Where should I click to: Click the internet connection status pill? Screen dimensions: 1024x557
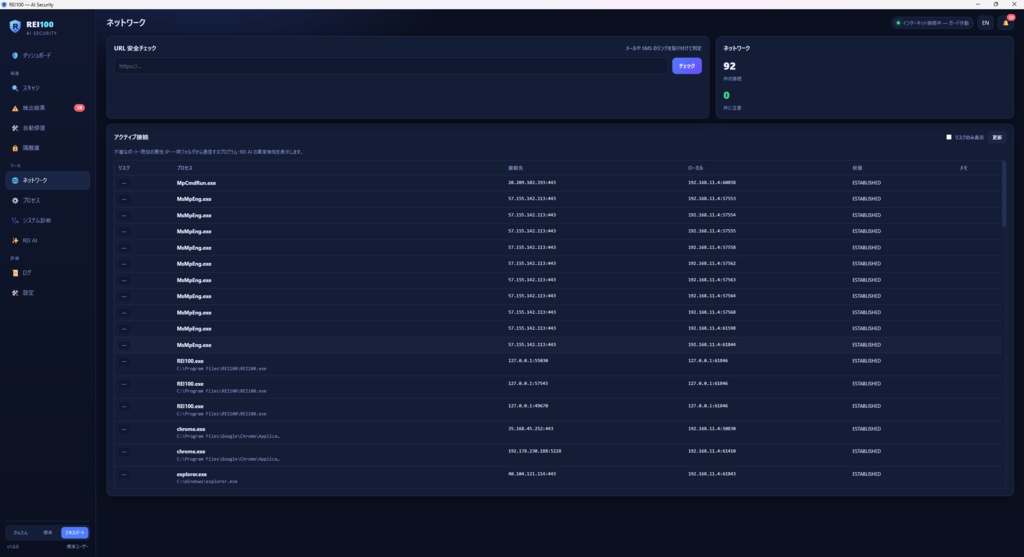(933, 23)
